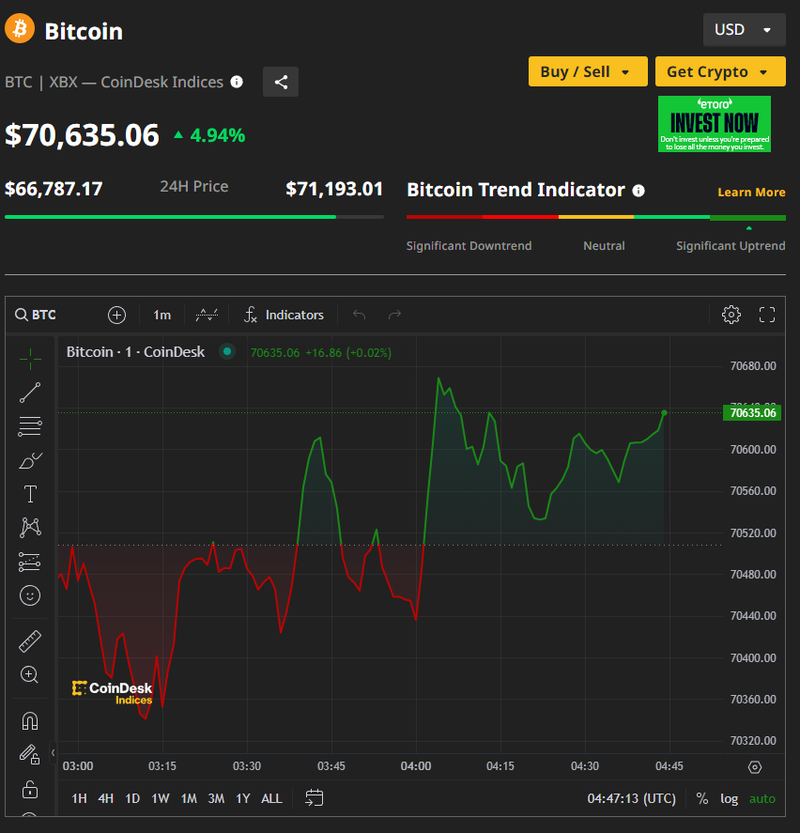Open chart settings gear

pyautogui.click(x=731, y=315)
